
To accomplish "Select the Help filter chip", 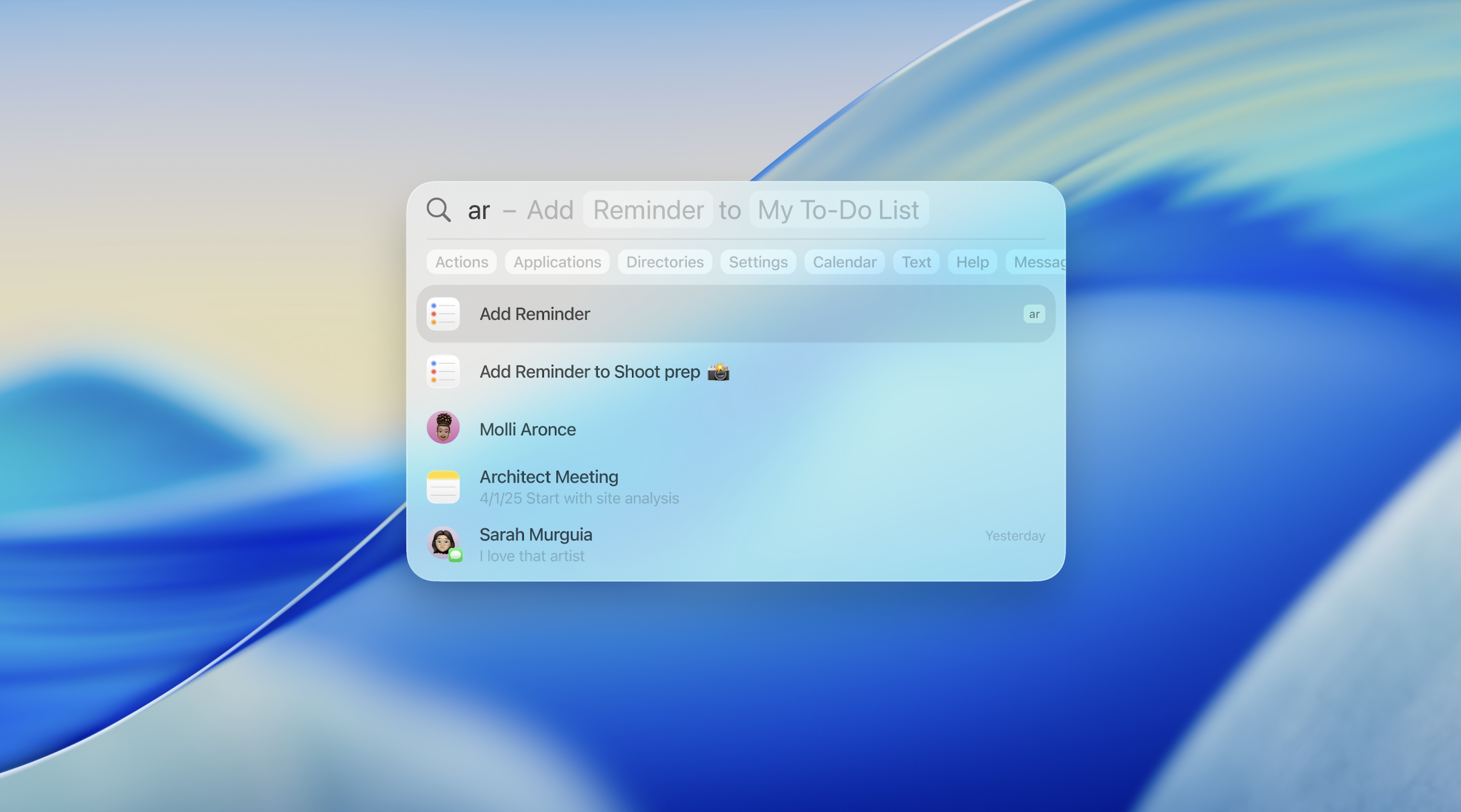I will click(x=972, y=262).
